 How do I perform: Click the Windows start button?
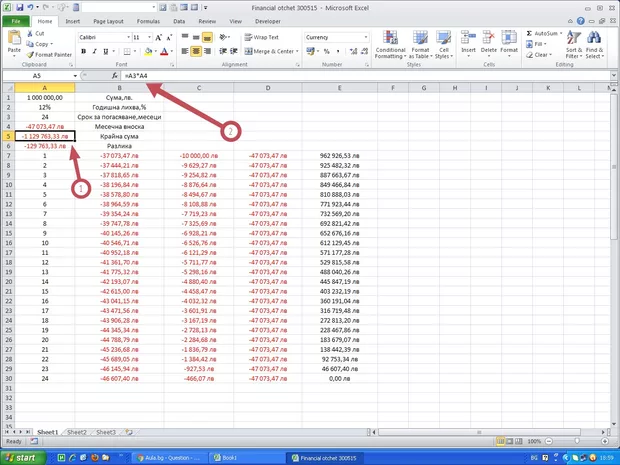point(22,457)
